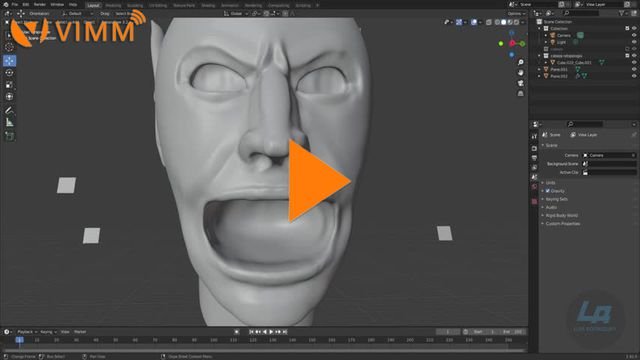
Task: Open the Render menu
Action: 40,4
